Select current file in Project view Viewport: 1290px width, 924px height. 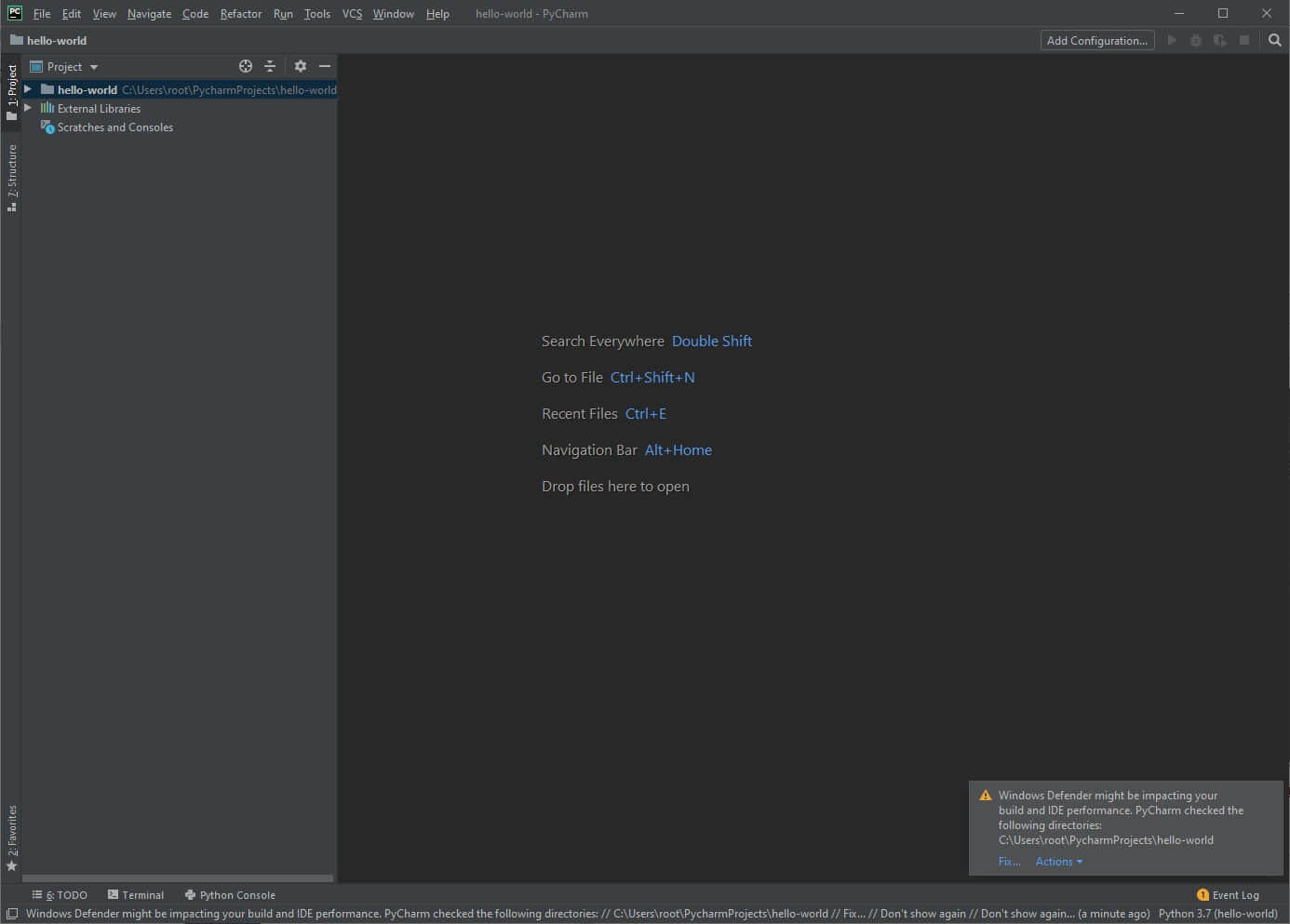click(x=245, y=66)
